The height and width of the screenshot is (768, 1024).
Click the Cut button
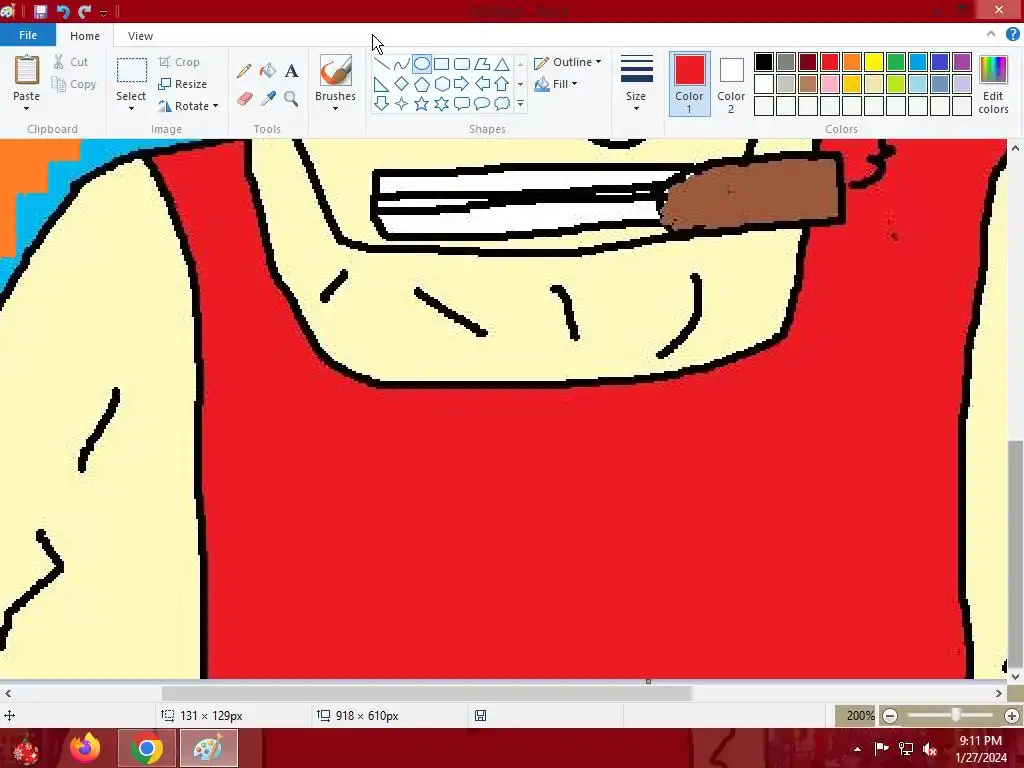[x=71, y=62]
